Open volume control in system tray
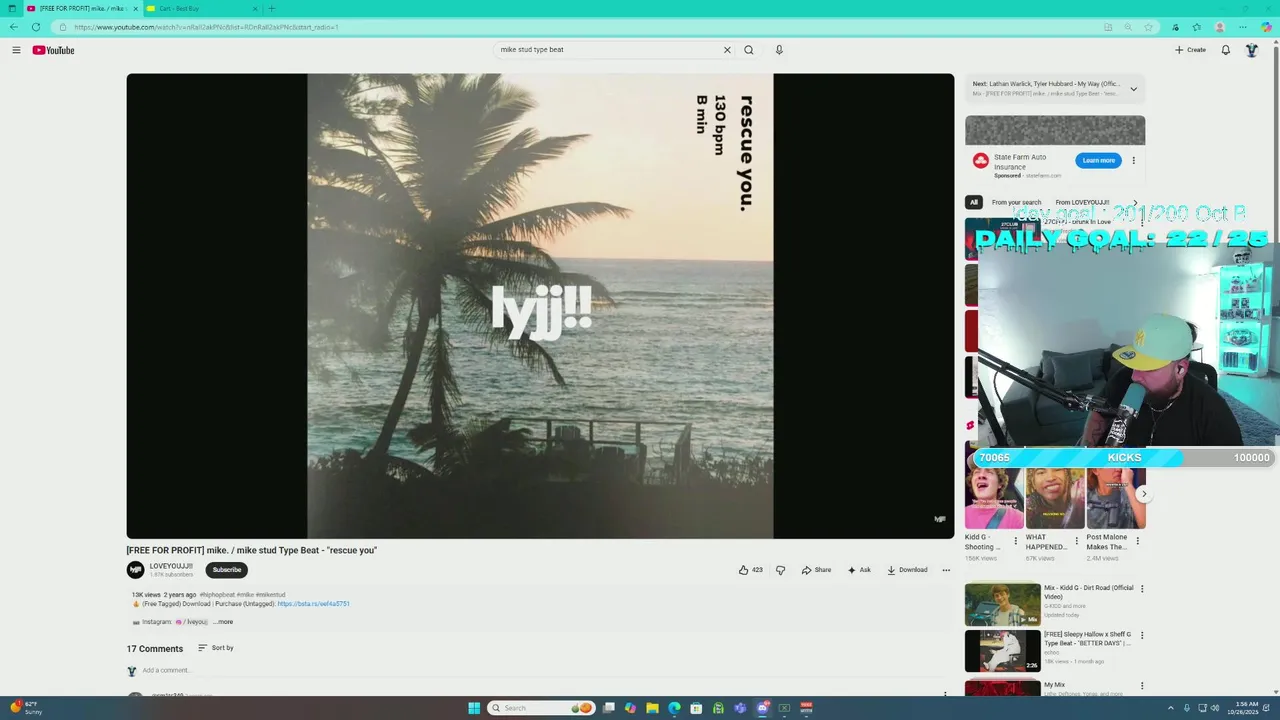 point(1215,708)
